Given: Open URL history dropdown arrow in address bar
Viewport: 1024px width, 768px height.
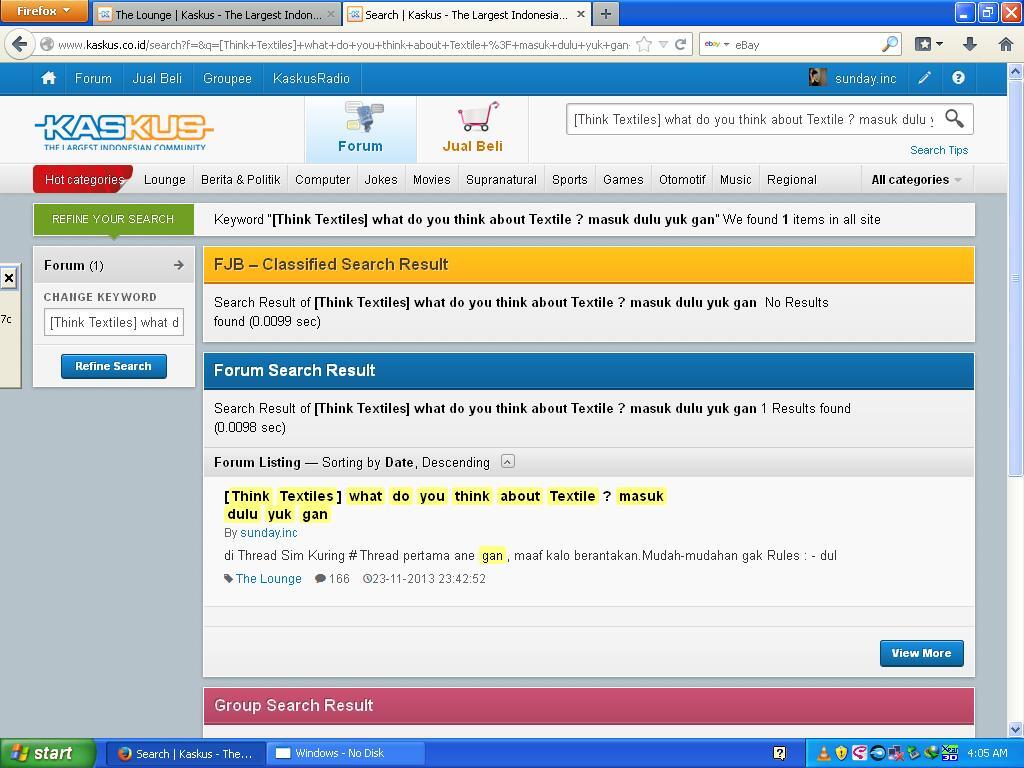Looking at the screenshot, I should pos(663,44).
